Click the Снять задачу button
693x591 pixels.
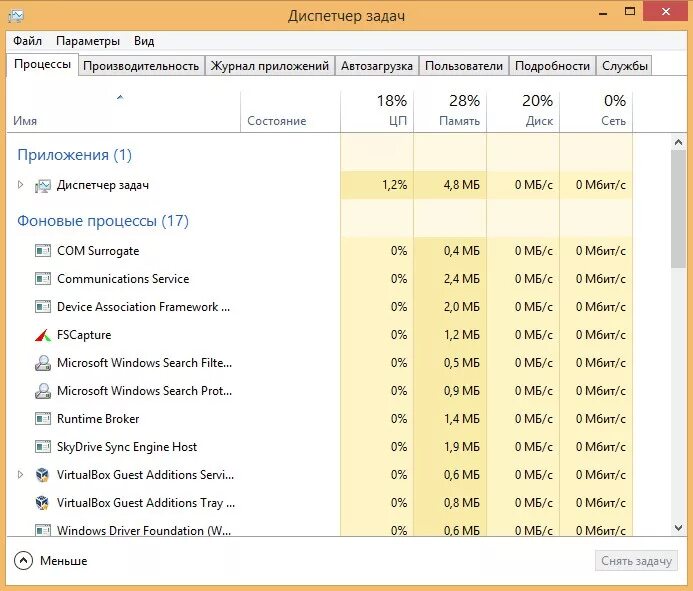(636, 560)
